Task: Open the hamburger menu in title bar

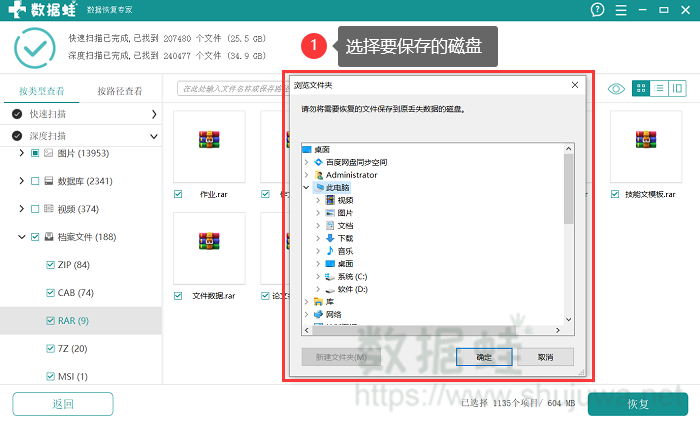Action: coord(621,10)
